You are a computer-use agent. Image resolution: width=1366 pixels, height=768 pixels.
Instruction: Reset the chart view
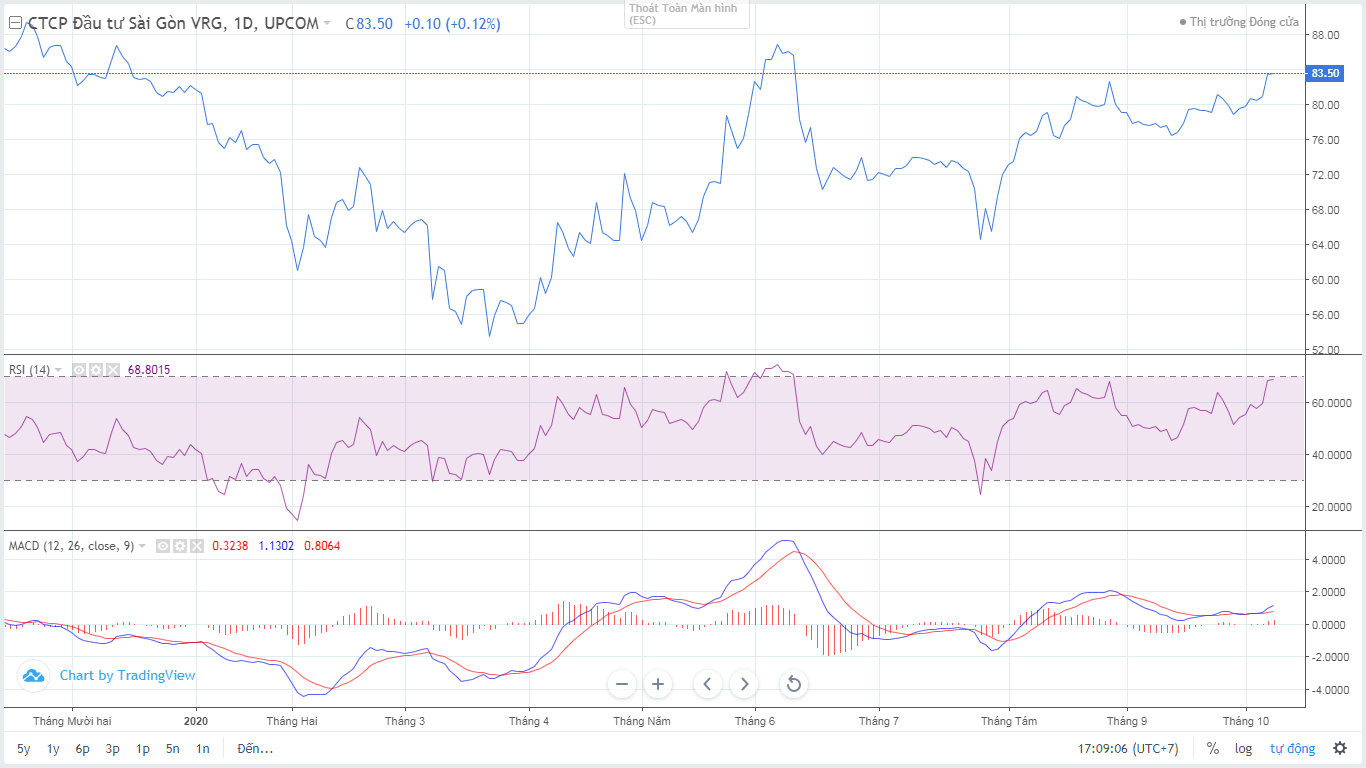pos(794,684)
